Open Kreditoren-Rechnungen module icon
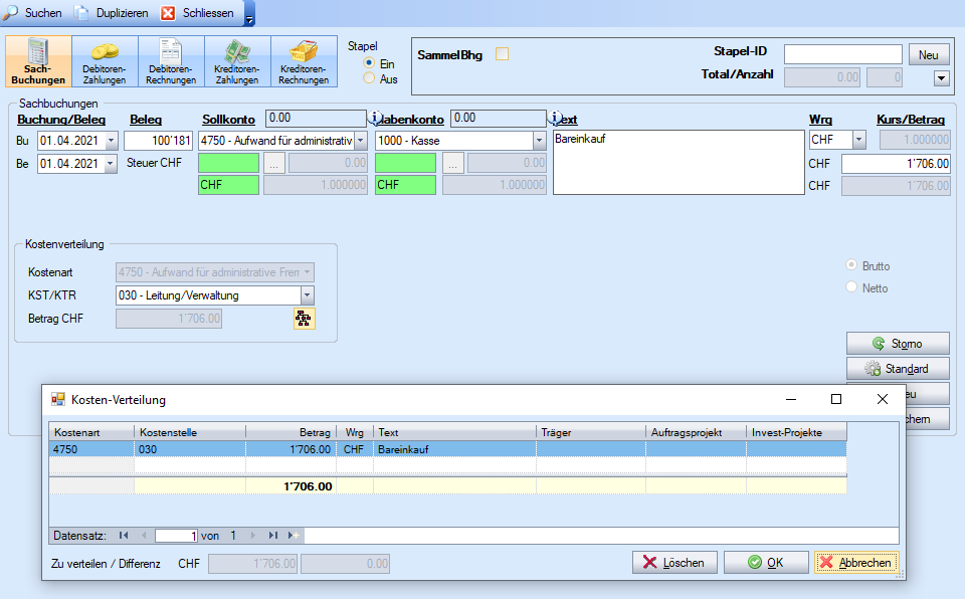 (x=304, y=62)
